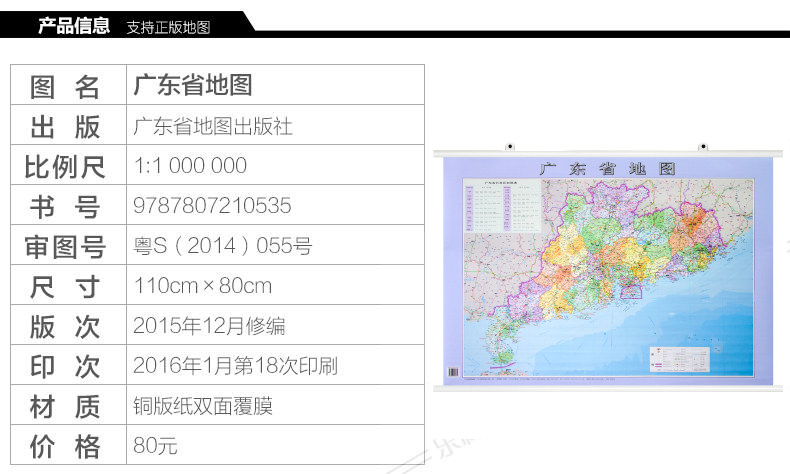The height and width of the screenshot is (474, 790).
Task: Select the 审图号 label cell
Action: click(x=69, y=245)
